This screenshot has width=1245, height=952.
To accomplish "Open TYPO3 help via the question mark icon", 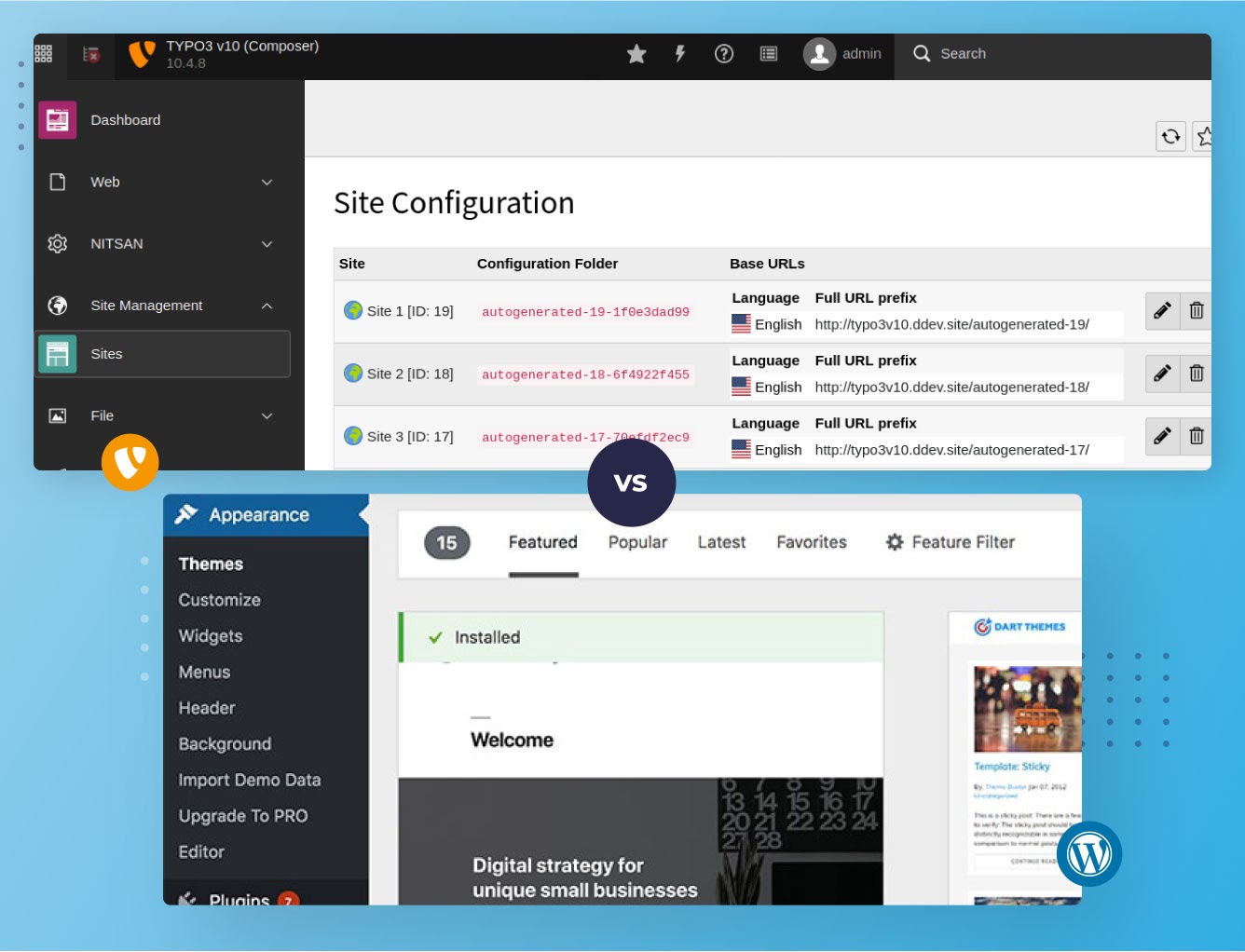I will tap(724, 54).
